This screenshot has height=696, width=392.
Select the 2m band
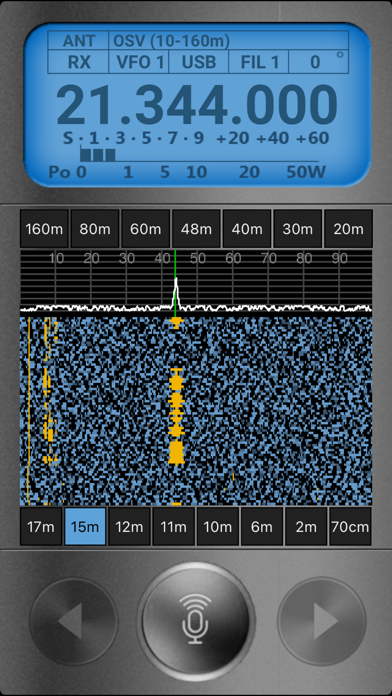(305, 527)
